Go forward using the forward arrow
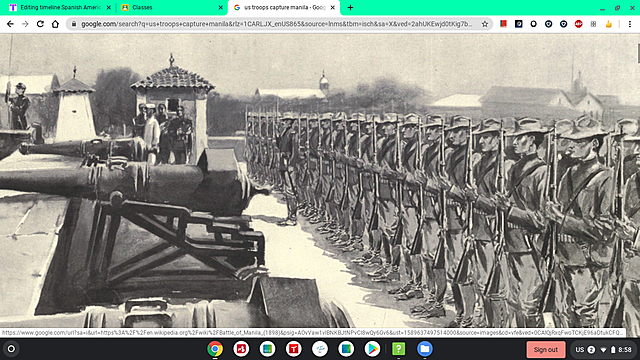The image size is (640, 360). [x=25, y=24]
